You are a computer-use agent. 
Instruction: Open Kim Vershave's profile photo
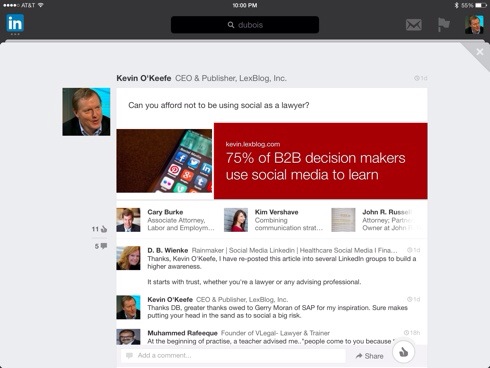click(x=236, y=220)
